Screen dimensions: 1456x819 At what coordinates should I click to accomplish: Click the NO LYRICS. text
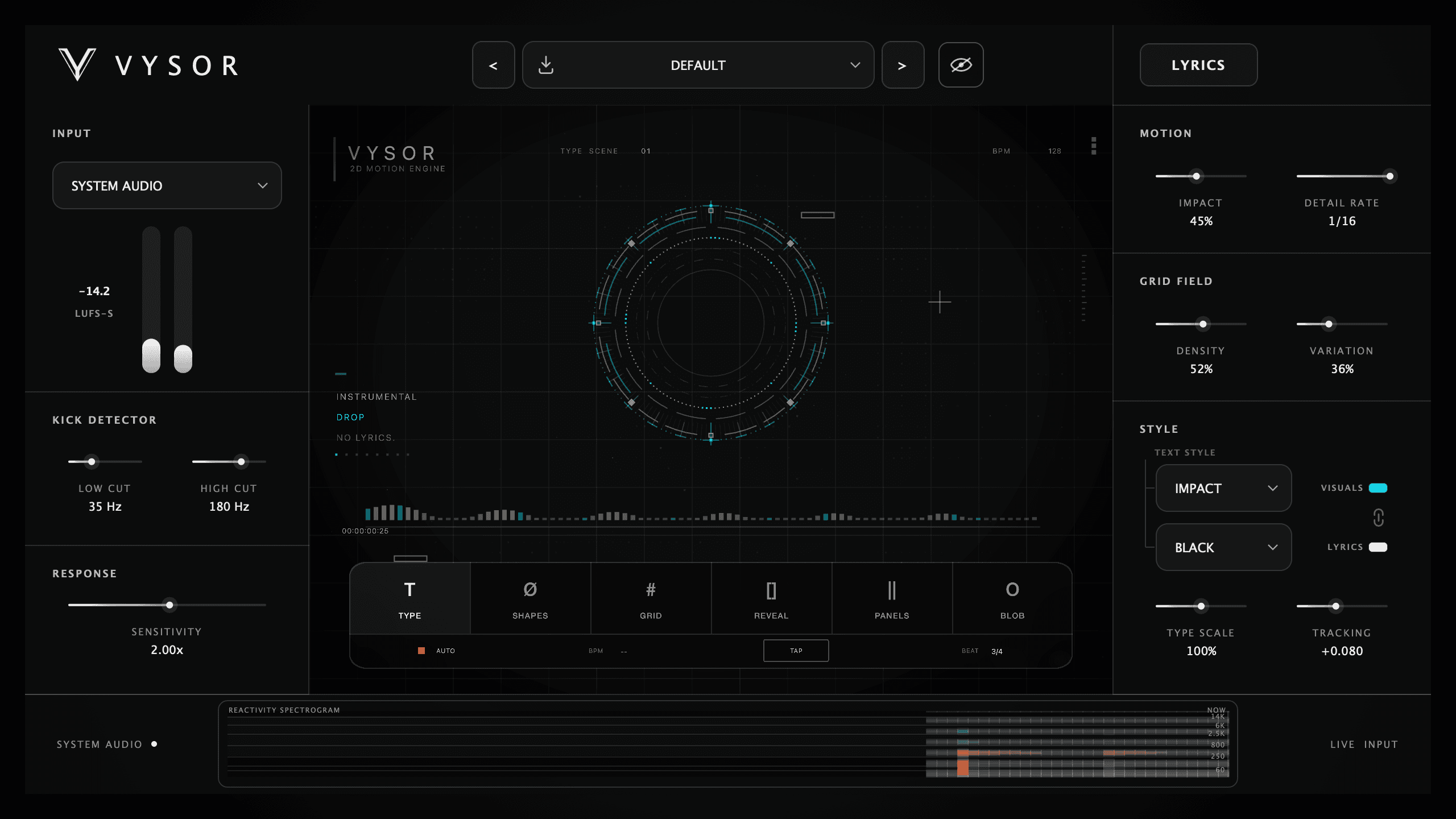tap(366, 438)
